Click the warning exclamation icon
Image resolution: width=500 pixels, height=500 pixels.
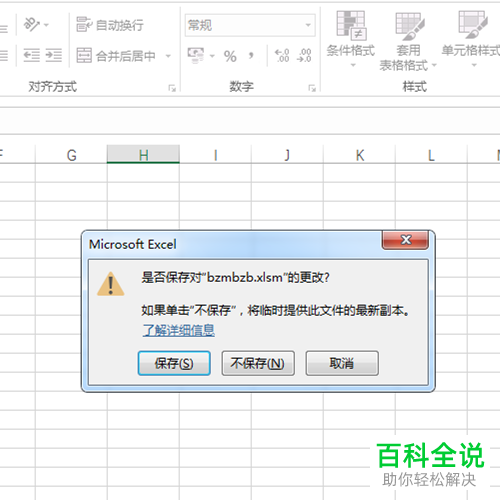(x=111, y=284)
